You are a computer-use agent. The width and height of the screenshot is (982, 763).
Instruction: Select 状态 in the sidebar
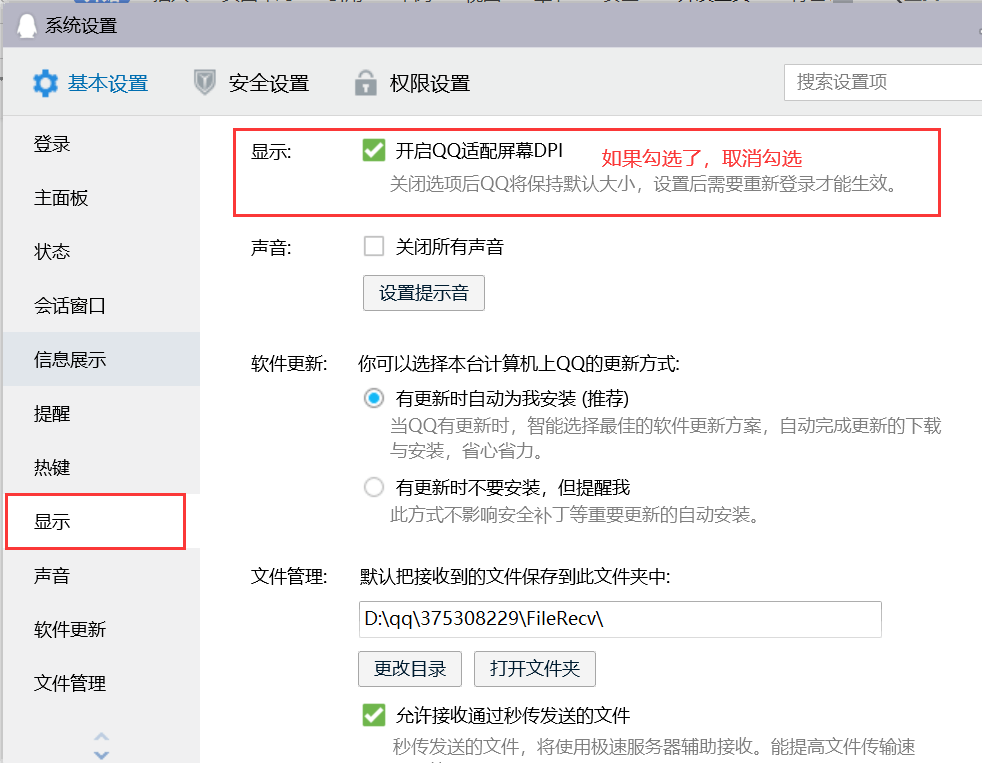(101, 252)
